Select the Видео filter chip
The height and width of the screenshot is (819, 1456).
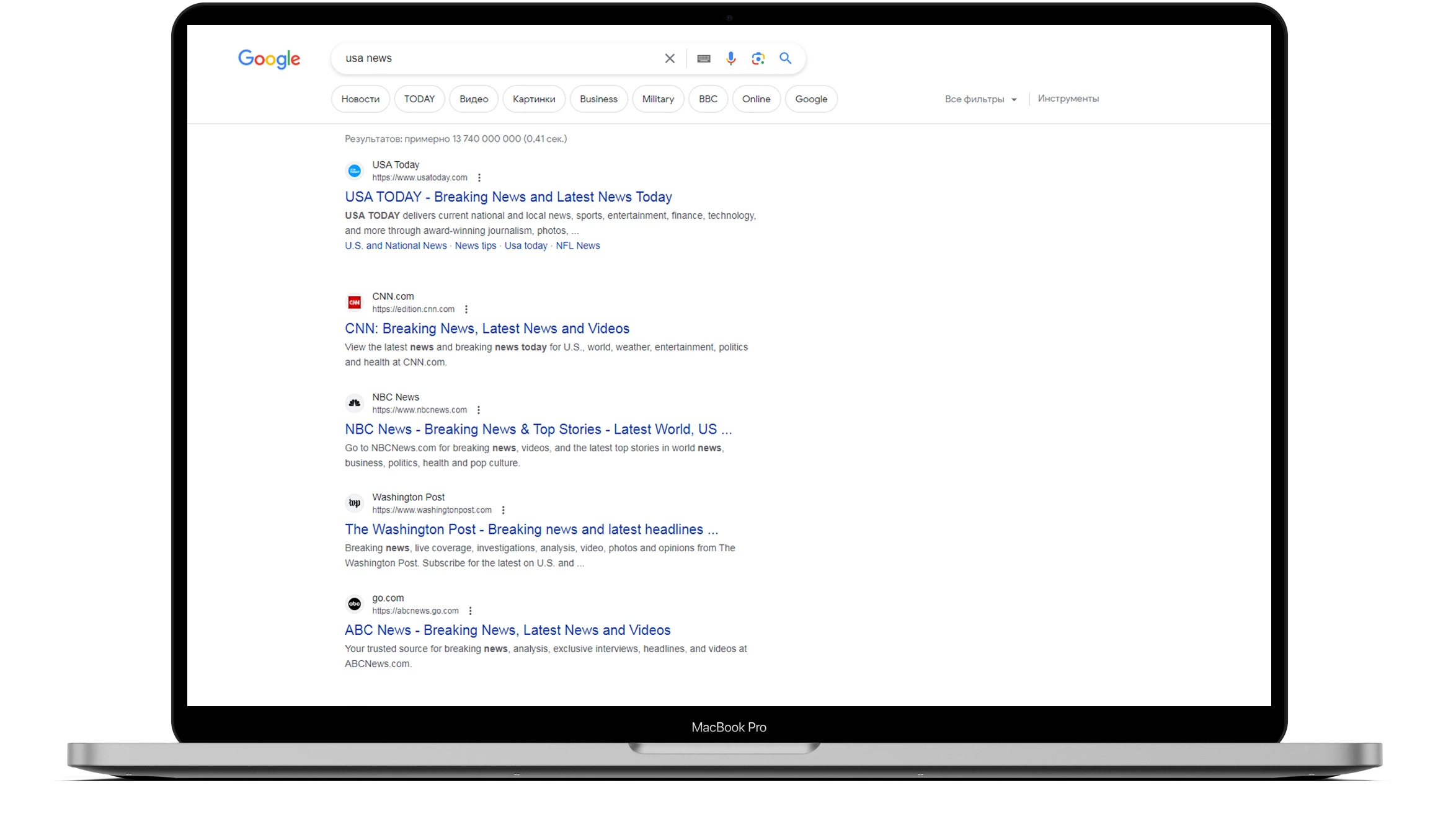coord(474,99)
